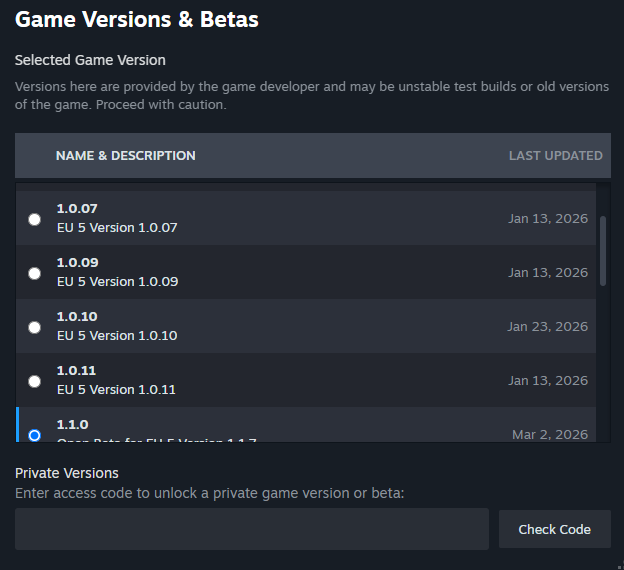Focus the private access code input field
Screen dimensions: 624x570
251,529
